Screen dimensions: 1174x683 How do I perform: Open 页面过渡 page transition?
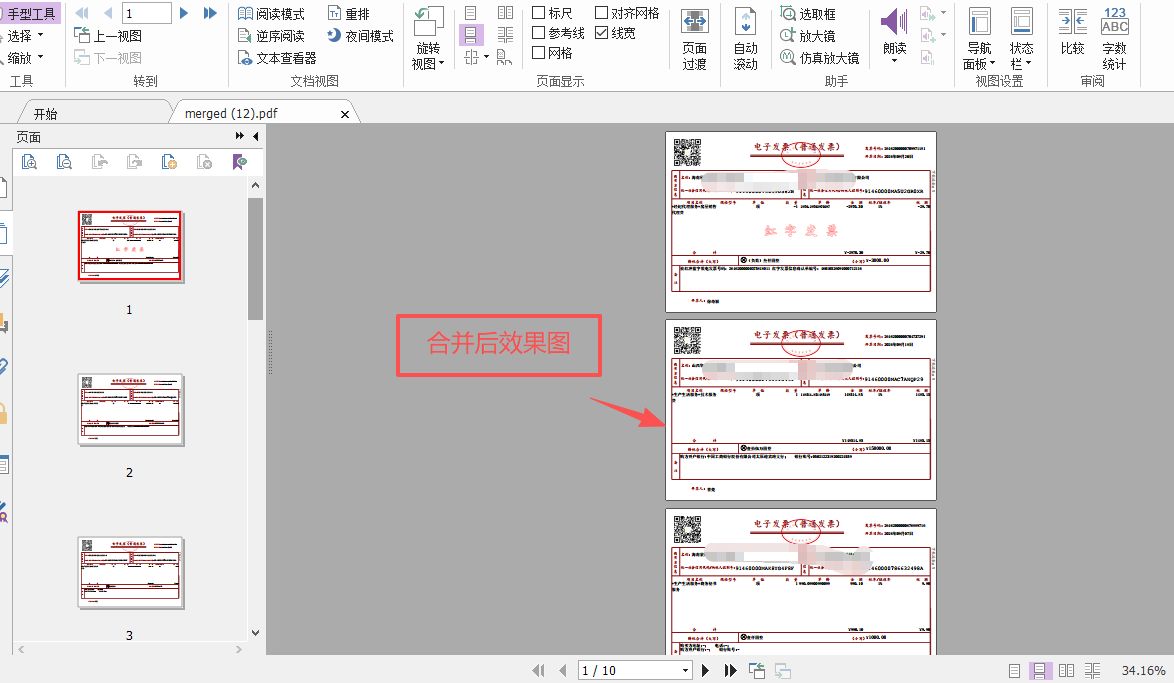click(695, 39)
